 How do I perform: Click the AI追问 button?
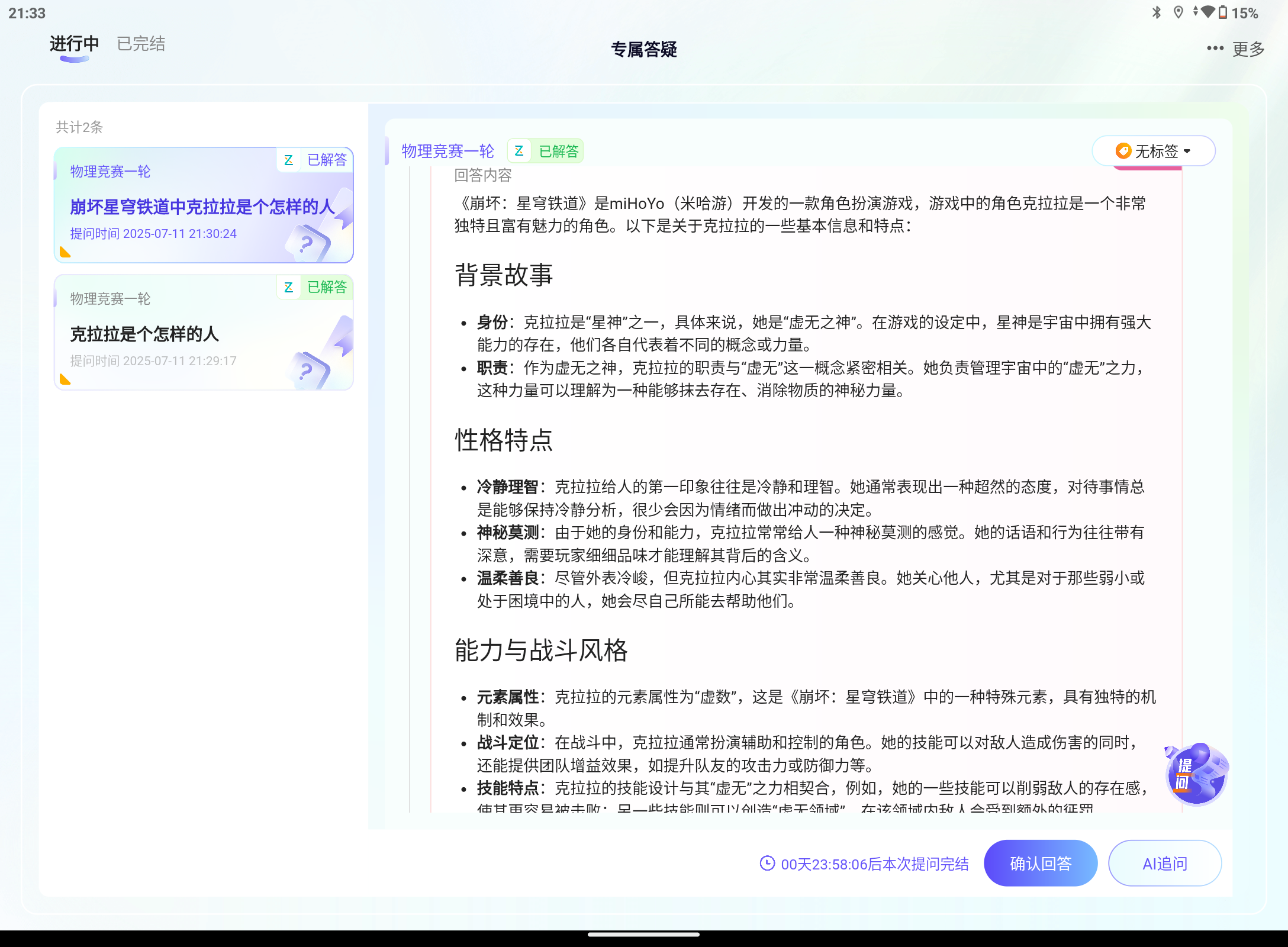[1164, 863]
